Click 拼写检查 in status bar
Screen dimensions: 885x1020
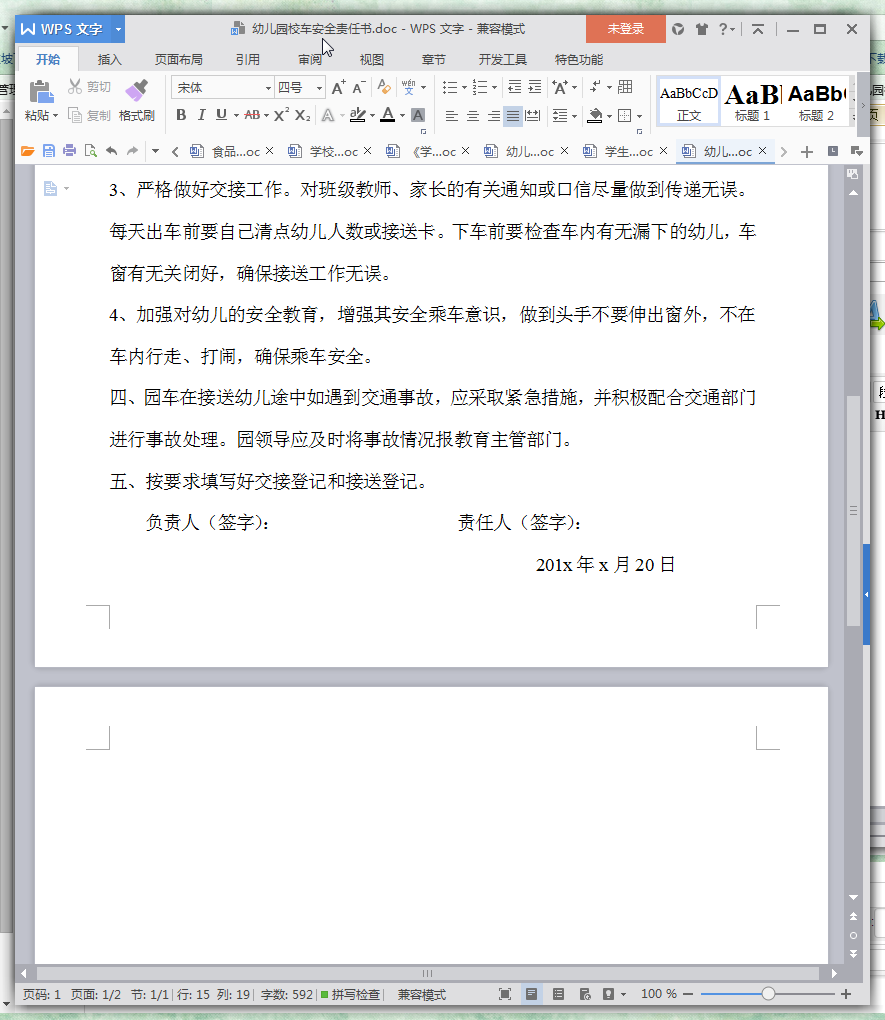coord(349,994)
